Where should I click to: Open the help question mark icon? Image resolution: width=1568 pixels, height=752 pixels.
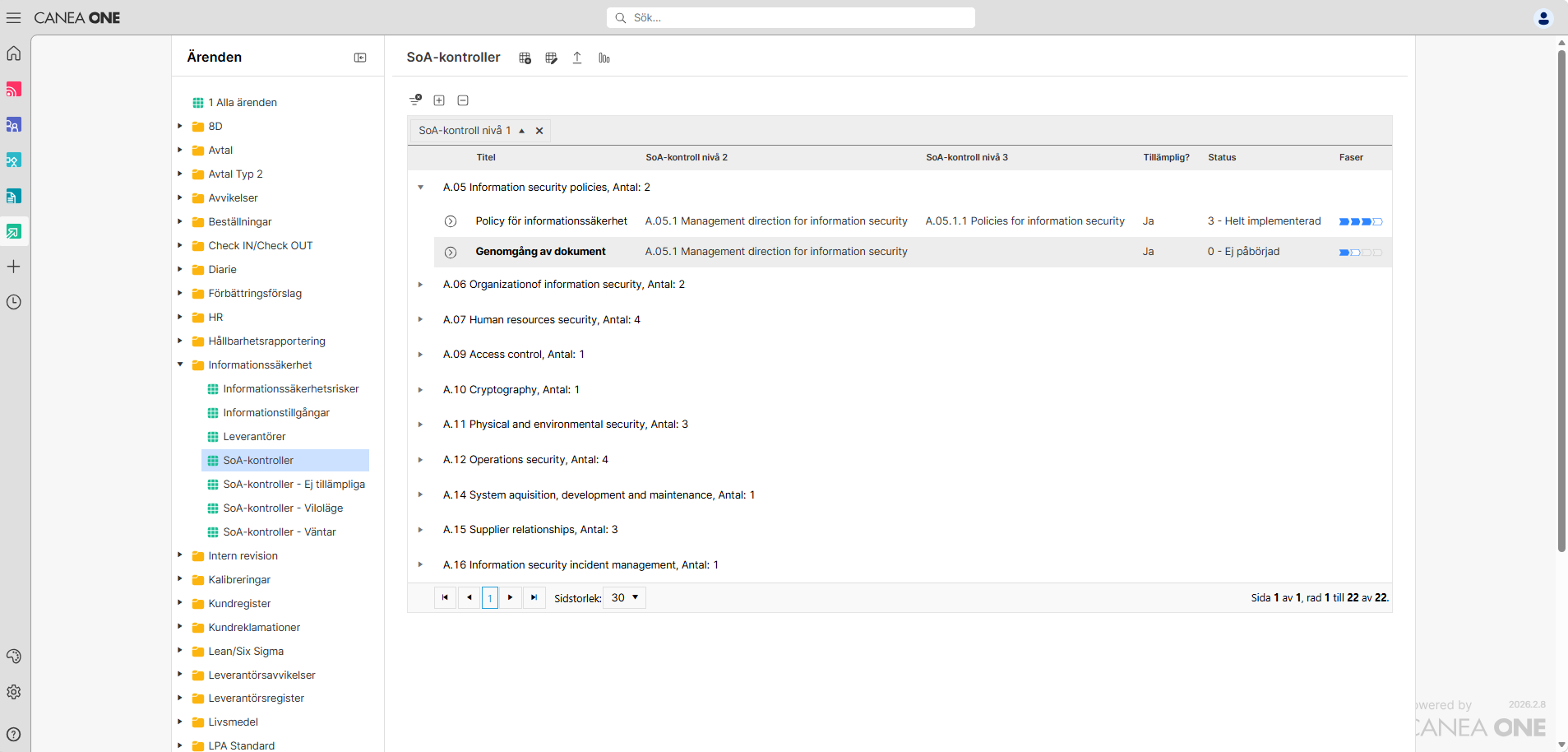point(14,734)
